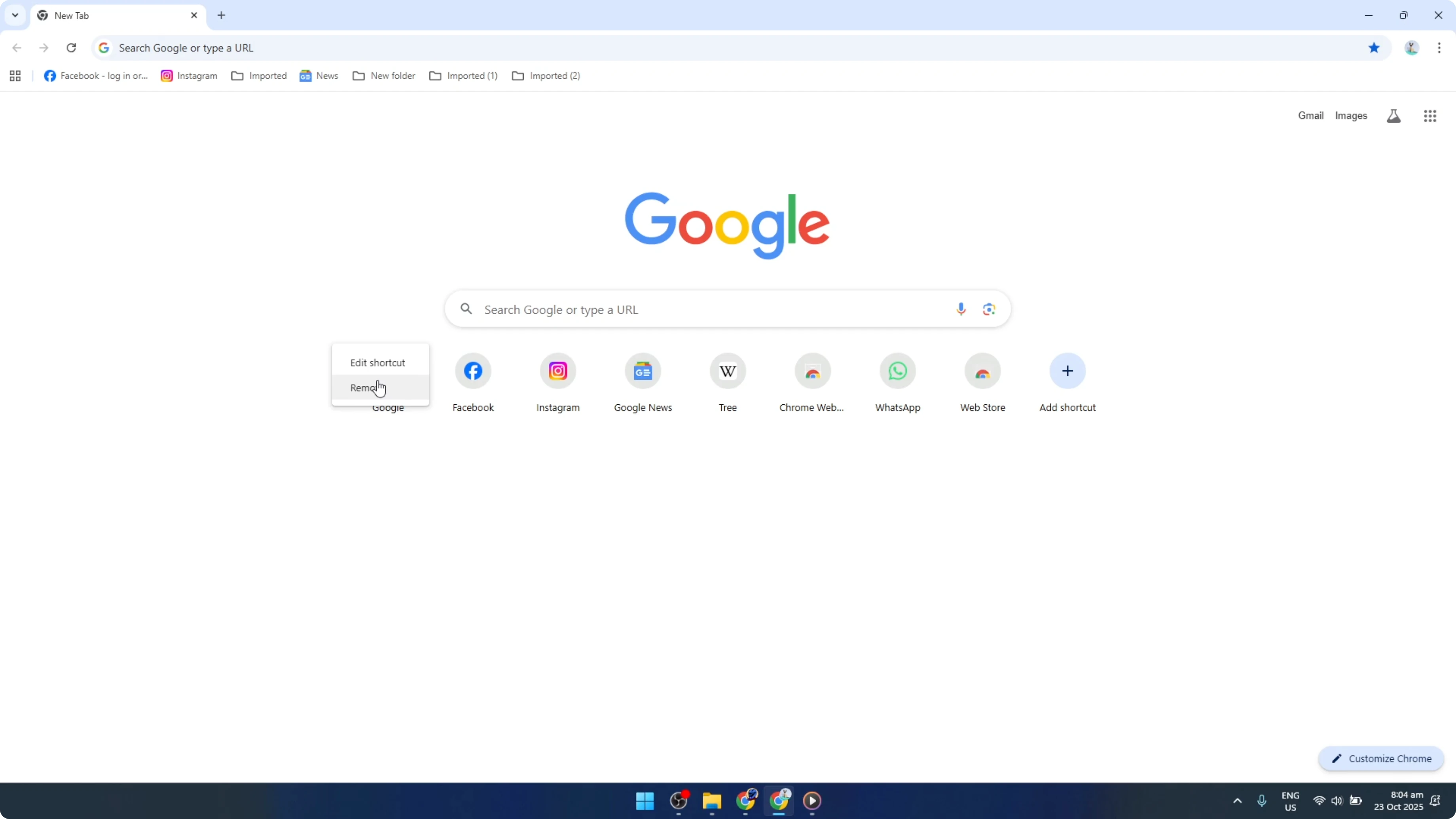Open the Facebook log in bookmark

[96, 76]
